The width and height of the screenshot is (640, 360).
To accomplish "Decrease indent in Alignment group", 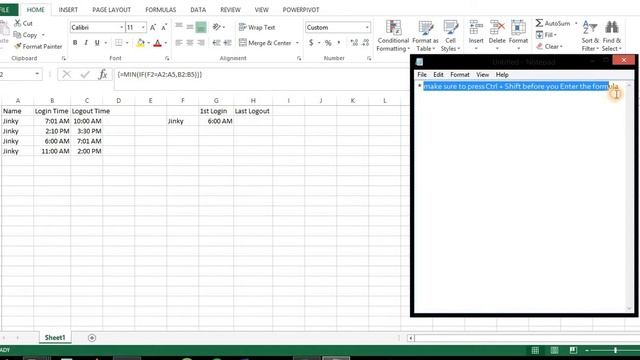I will [x=216, y=42].
